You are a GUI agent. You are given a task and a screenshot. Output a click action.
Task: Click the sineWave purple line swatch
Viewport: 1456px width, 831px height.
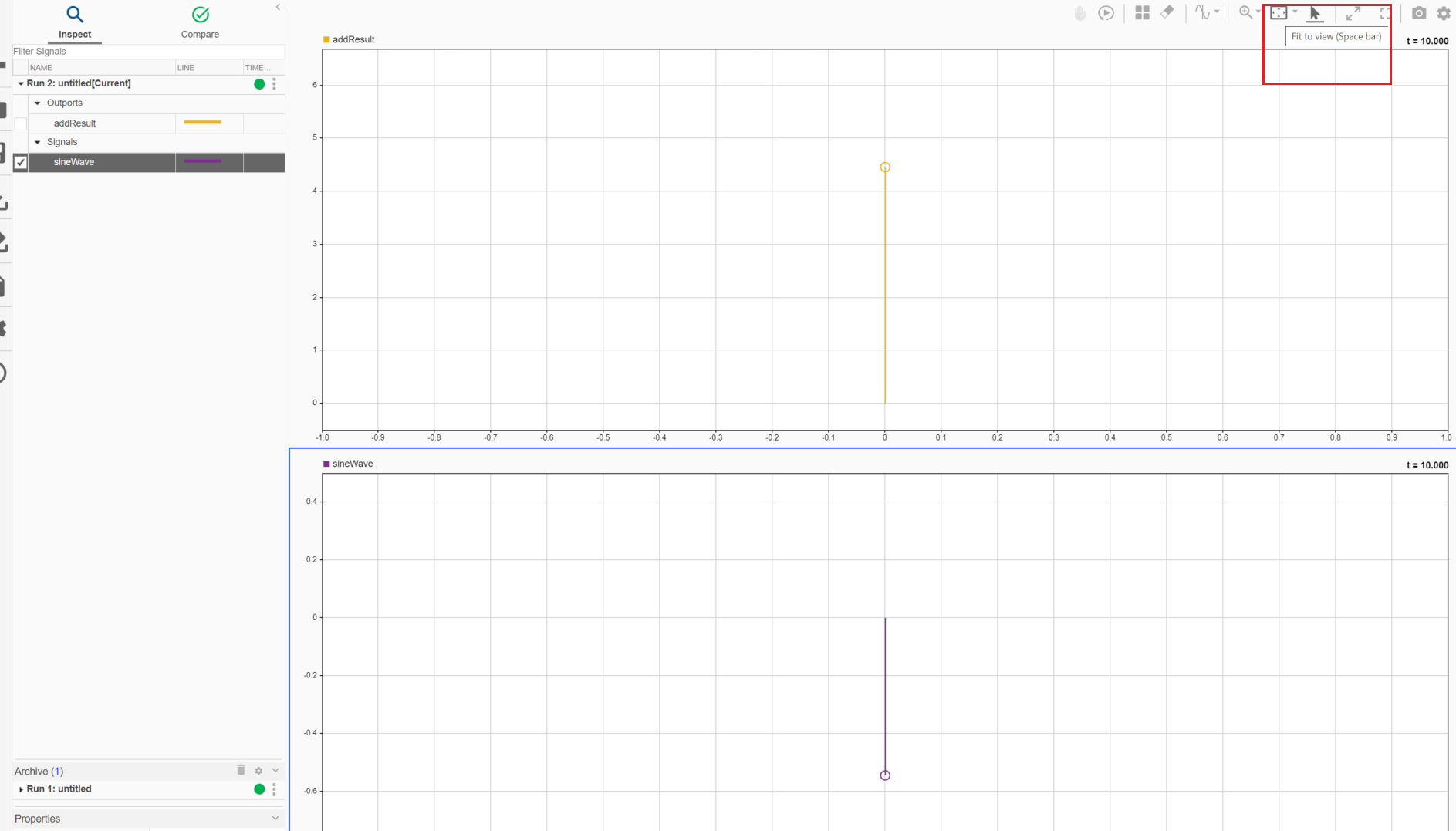[202, 162]
